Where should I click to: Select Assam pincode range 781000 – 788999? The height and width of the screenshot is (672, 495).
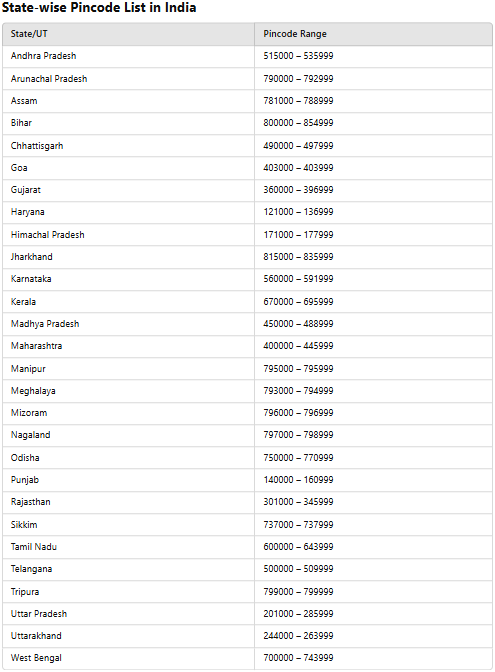click(x=298, y=101)
